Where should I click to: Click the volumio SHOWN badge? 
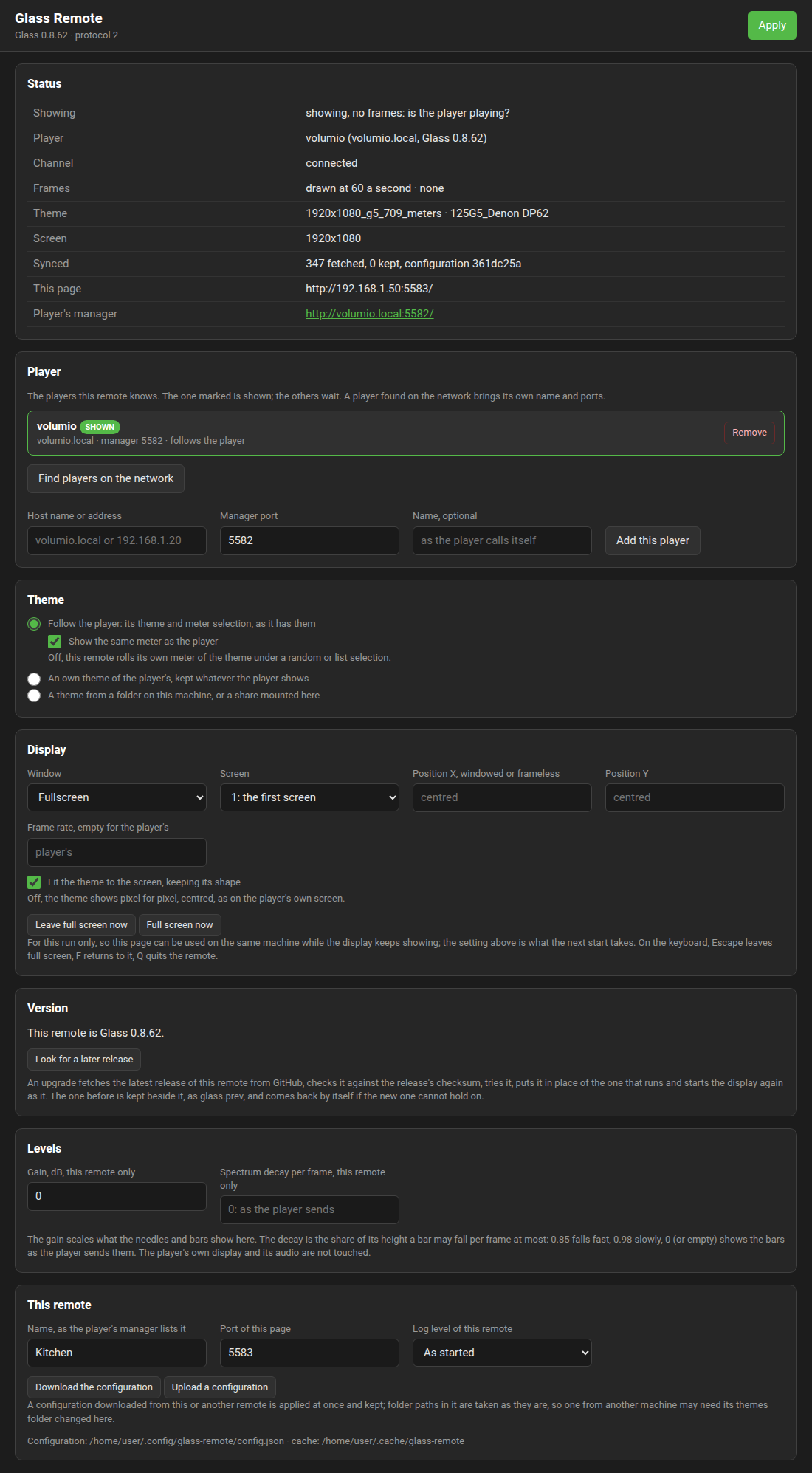[x=100, y=427]
